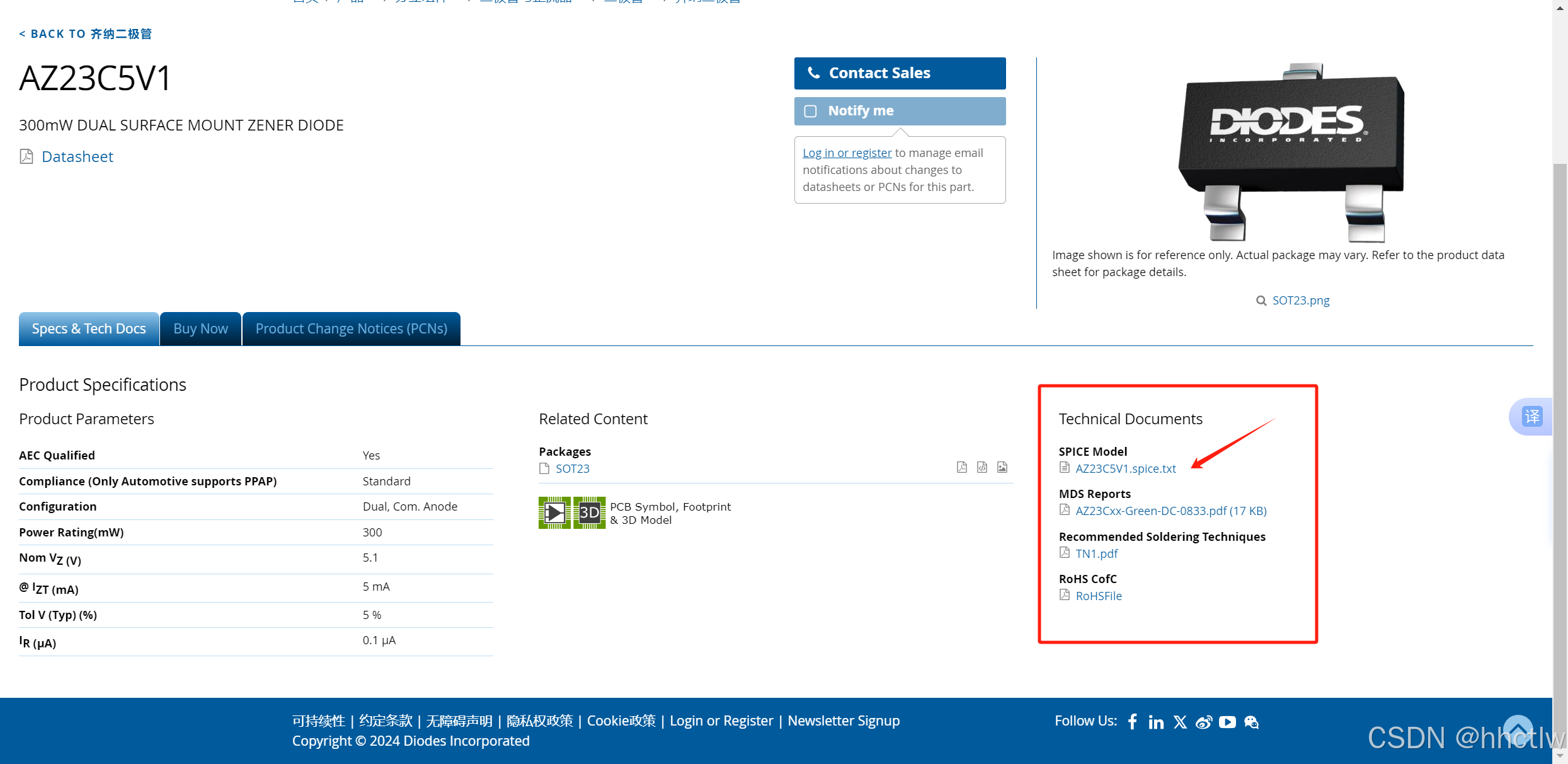The width and height of the screenshot is (1568, 764).
Task: Click the Contact Sales button
Action: point(900,73)
